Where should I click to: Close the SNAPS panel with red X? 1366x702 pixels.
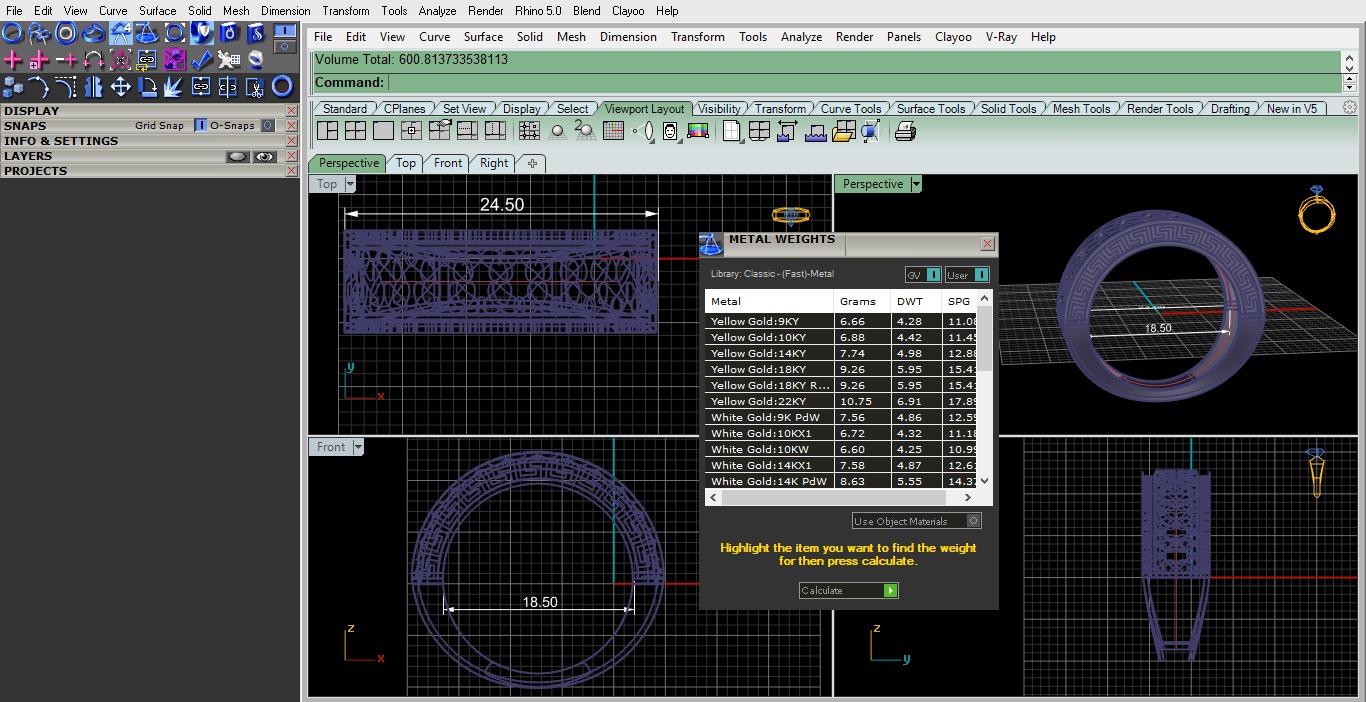pos(292,126)
